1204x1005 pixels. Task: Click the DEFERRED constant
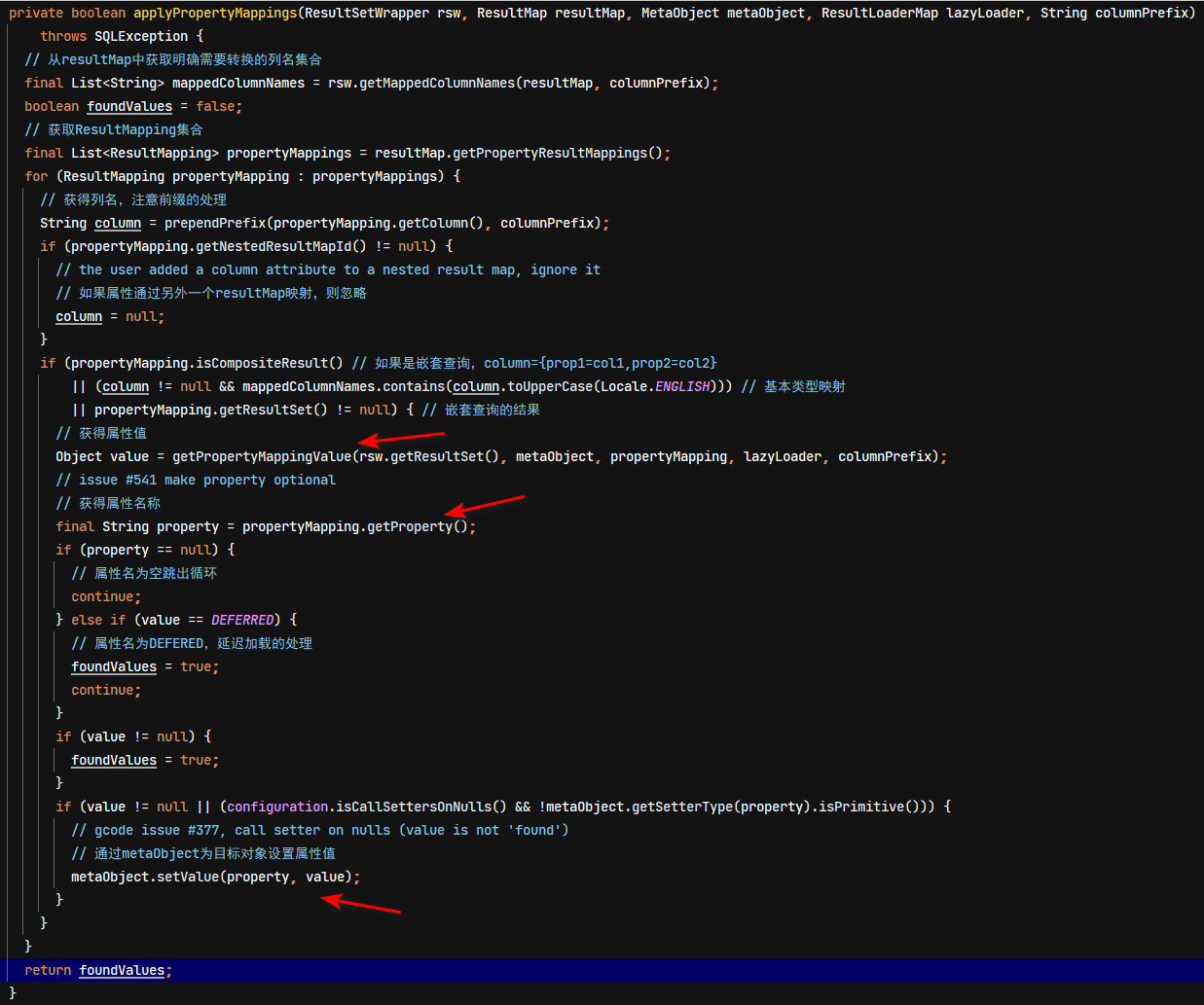point(242,620)
